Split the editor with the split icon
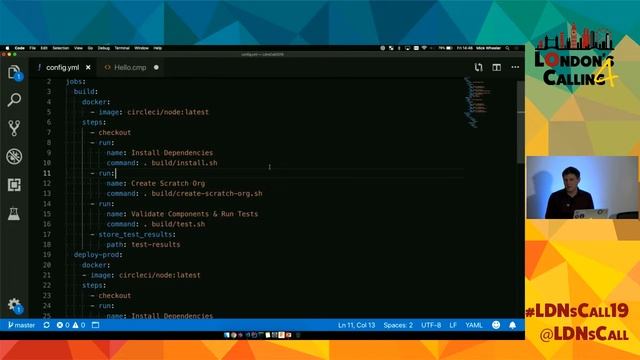This screenshot has height=360, width=640. (x=496, y=67)
